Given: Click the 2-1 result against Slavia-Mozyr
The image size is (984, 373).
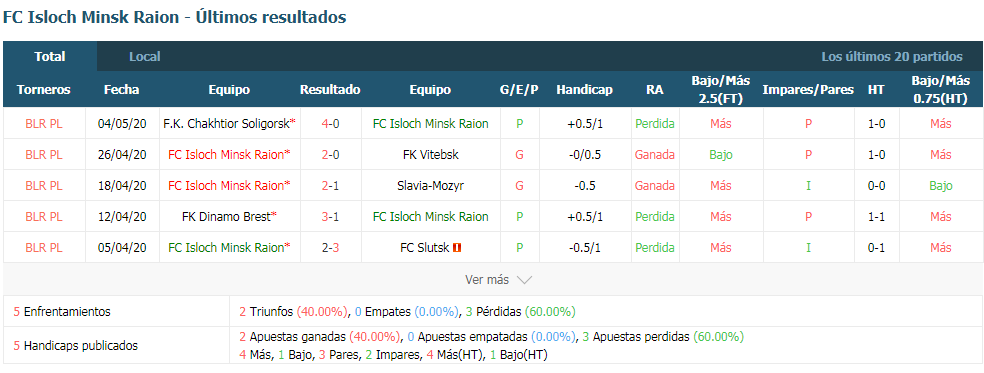Looking at the screenshot, I should pos(330,186).
